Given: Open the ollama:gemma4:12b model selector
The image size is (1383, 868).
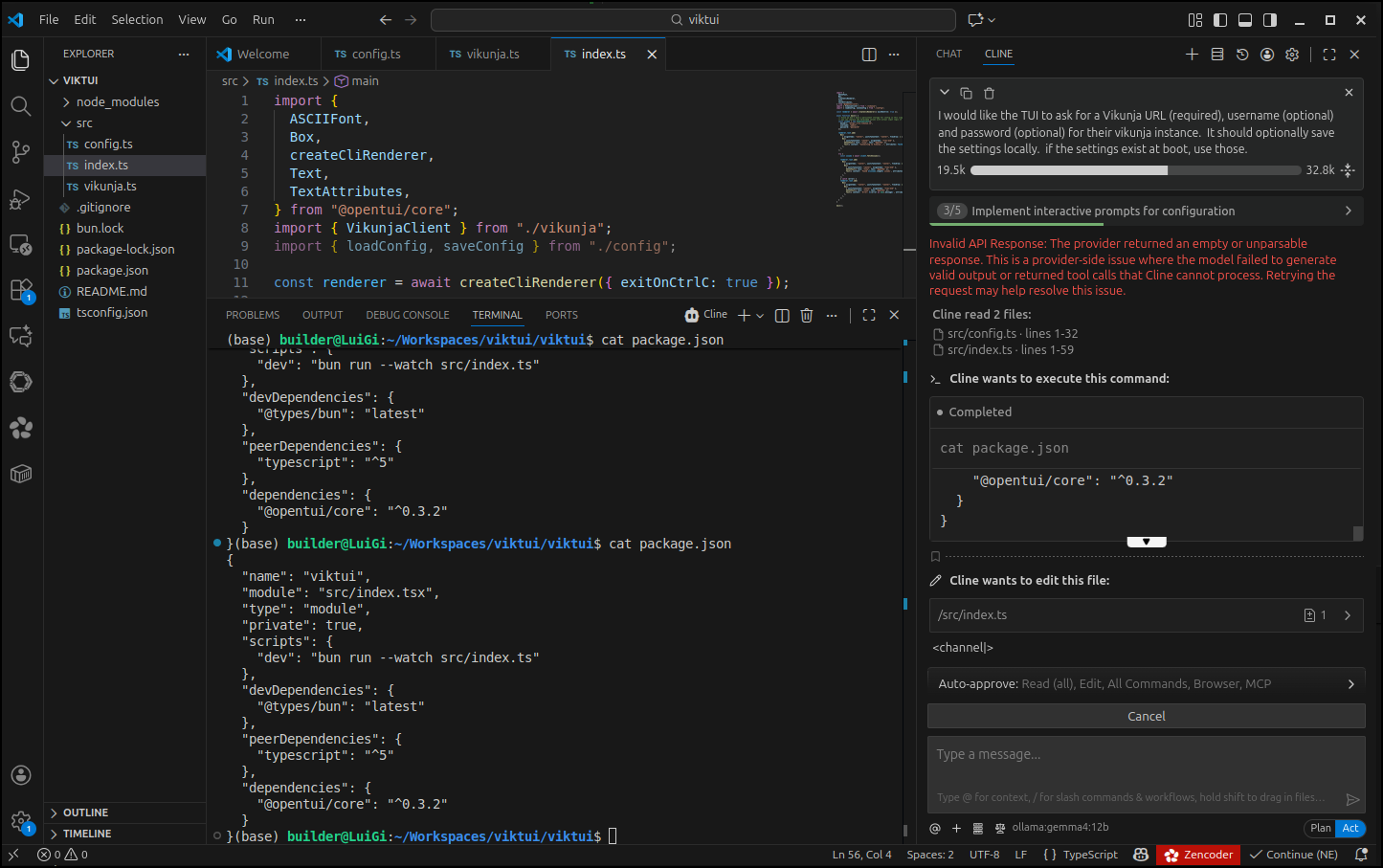Looking at the screenshot, I should (x=1060, y=828).
